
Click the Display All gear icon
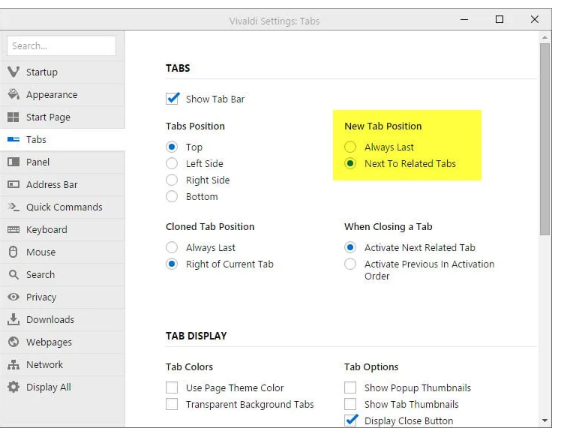click(14, 387)
